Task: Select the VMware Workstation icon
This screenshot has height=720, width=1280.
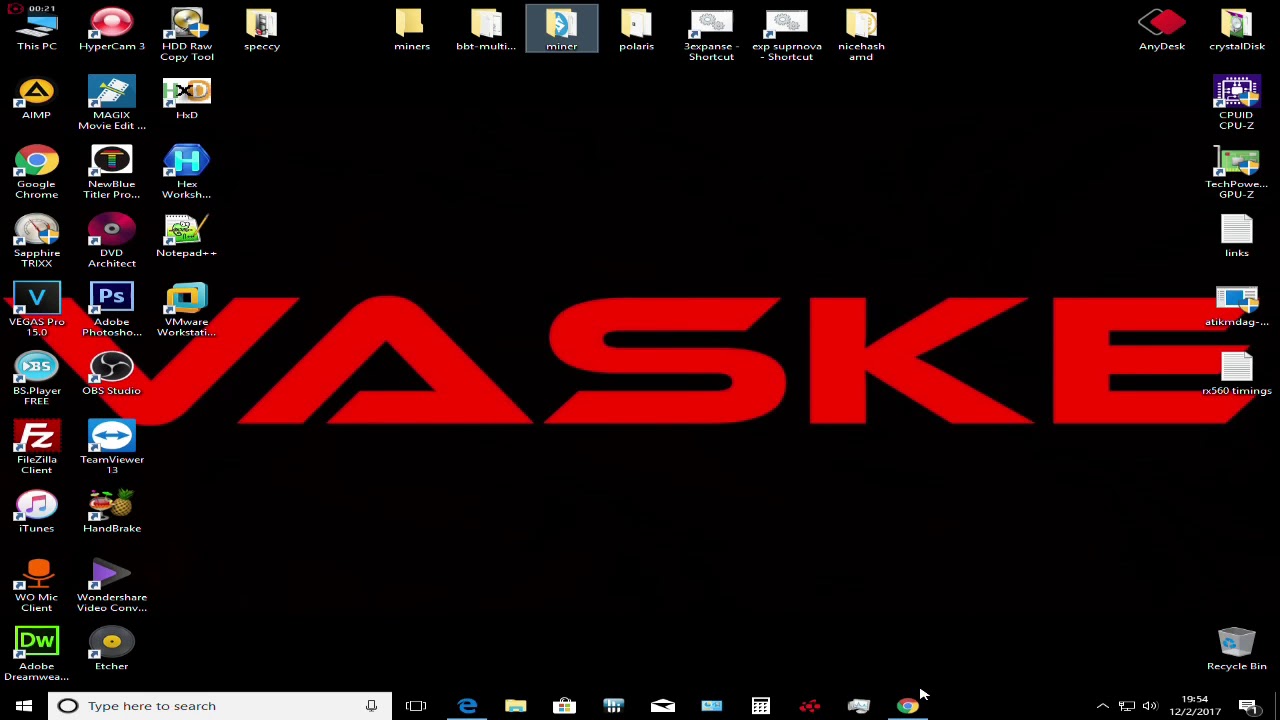Action: [187, 311]
